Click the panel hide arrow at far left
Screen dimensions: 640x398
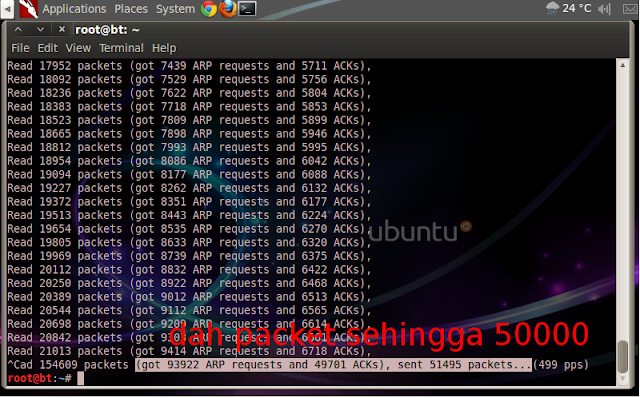click(7, 9)
